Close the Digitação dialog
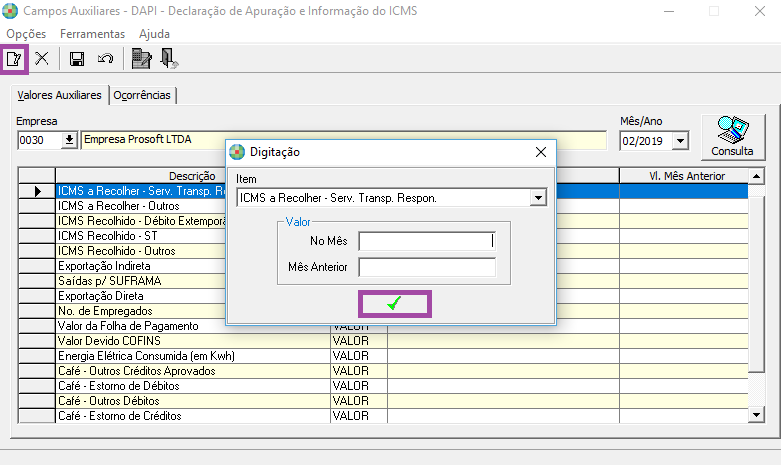Image resolution: width=781 pixels, height=465 pixels. [x=540, y=152]
